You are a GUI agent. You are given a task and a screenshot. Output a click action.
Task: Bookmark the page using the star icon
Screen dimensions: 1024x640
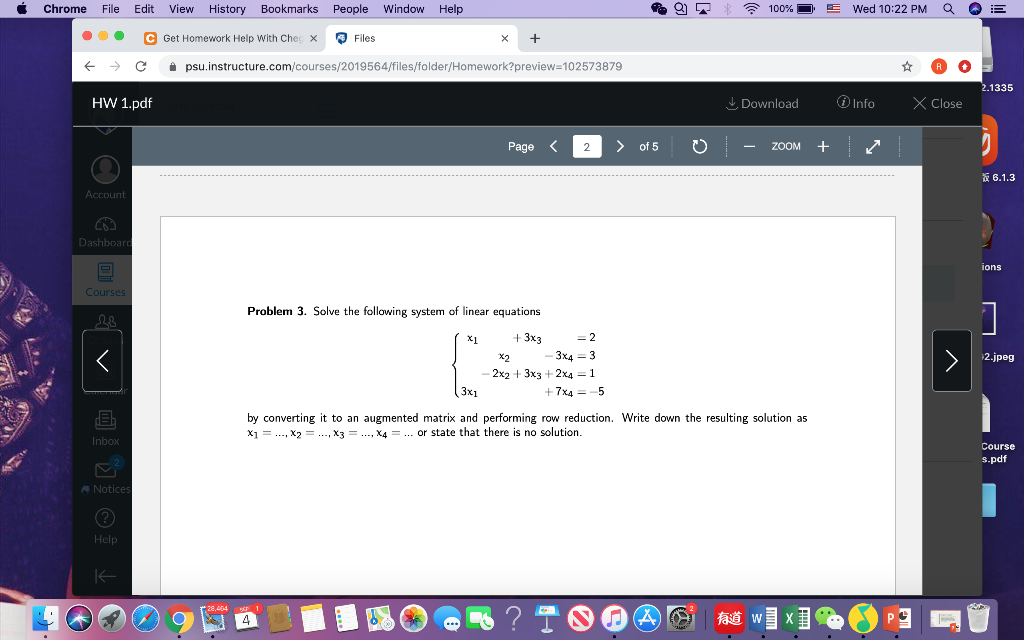coord(906,66)
